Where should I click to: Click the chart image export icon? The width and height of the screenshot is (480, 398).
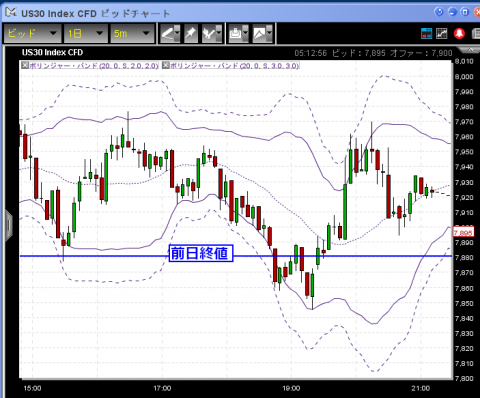(260, 33)
